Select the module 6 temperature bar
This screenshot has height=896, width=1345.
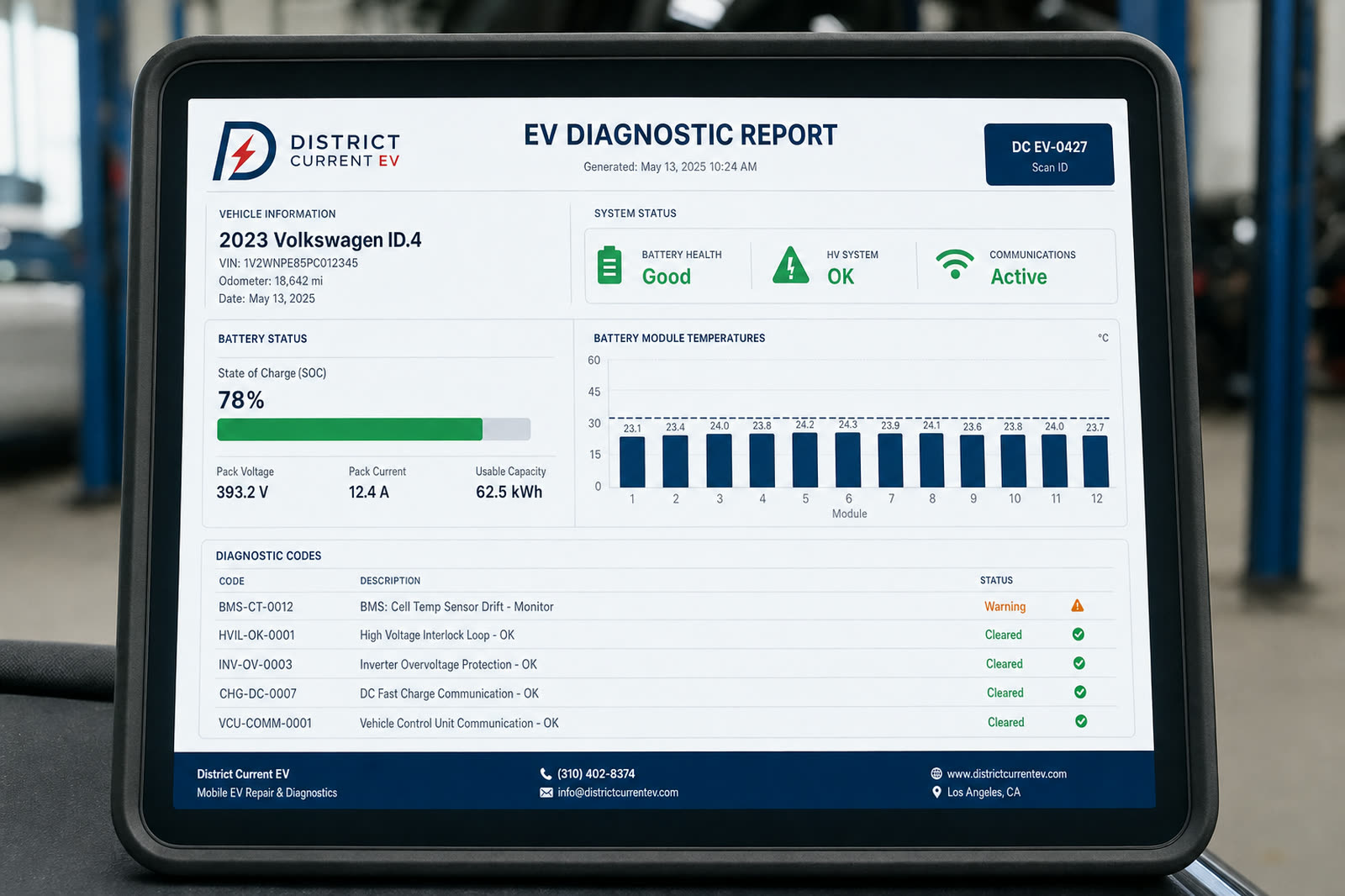pos(847,460)
